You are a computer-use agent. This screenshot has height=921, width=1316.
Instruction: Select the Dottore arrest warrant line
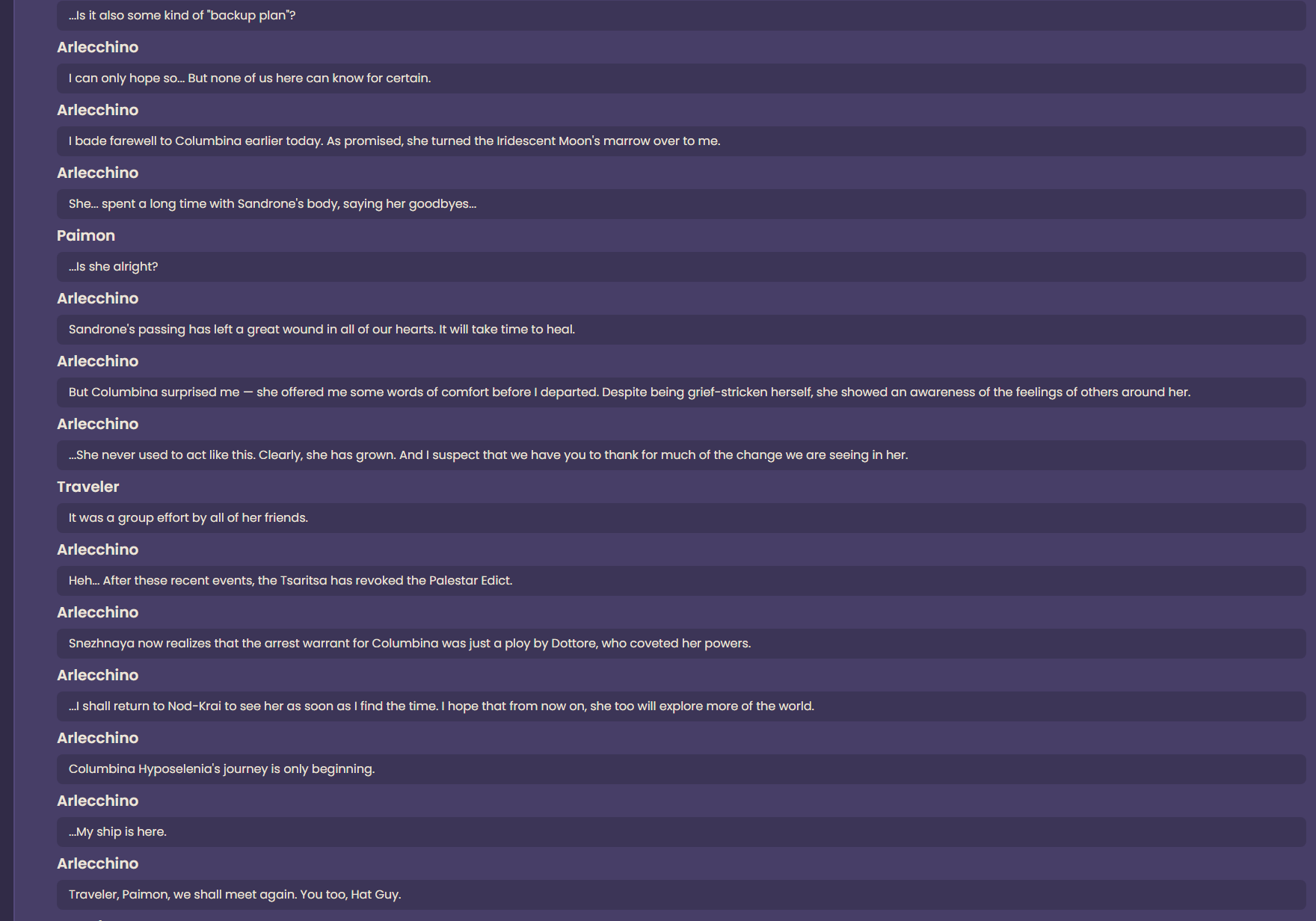tap(681, 644)
